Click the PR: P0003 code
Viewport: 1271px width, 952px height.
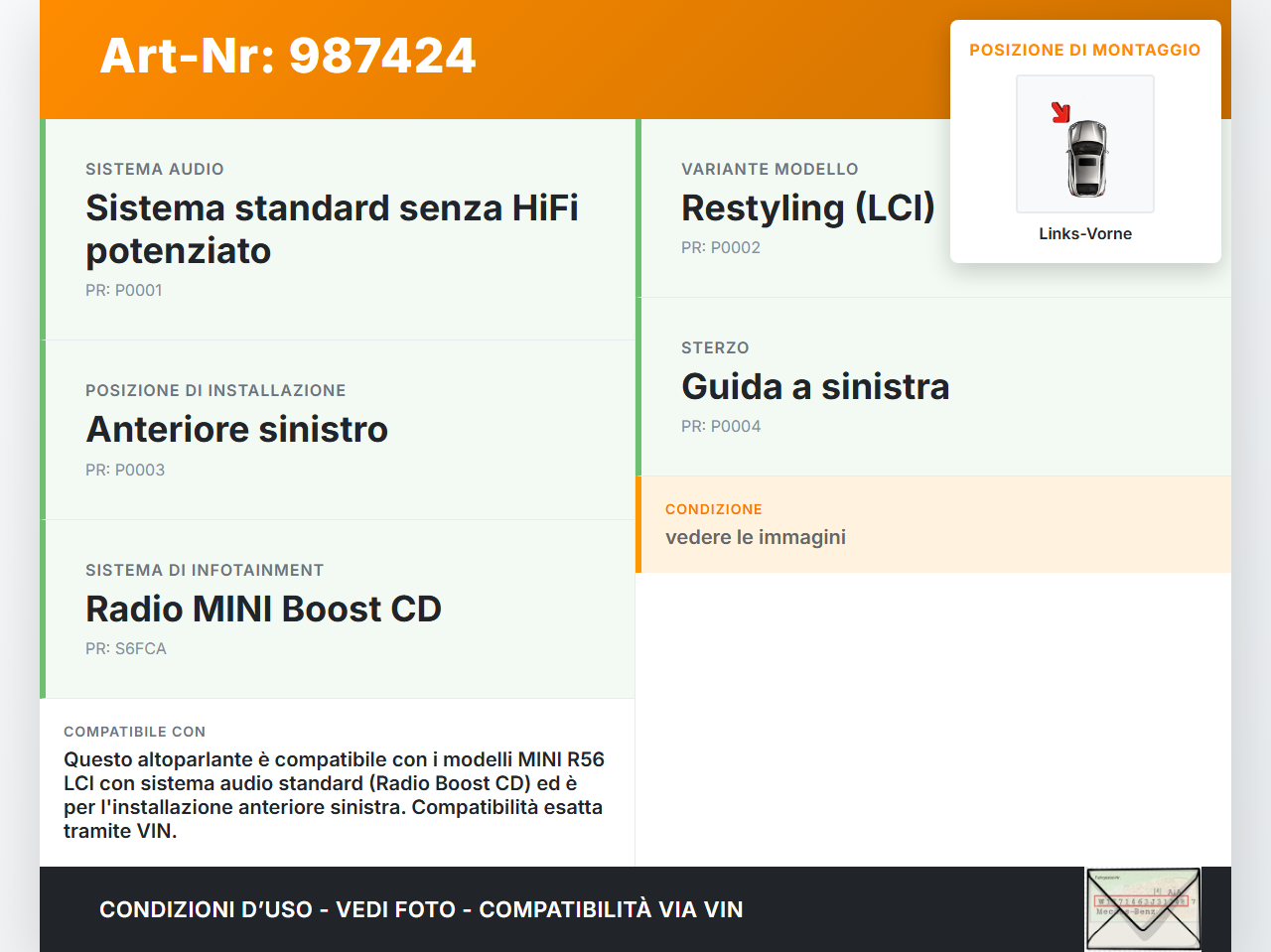[x=125, y=471]
